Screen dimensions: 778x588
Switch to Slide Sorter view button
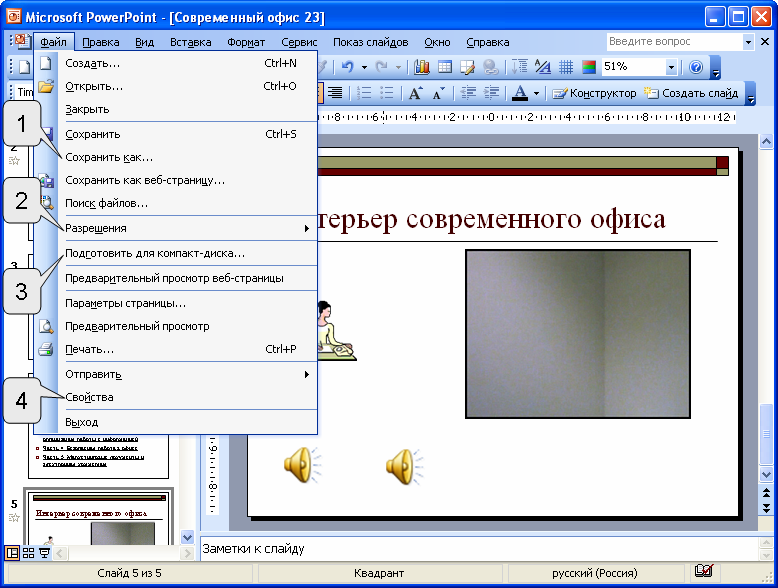(28, 553)
